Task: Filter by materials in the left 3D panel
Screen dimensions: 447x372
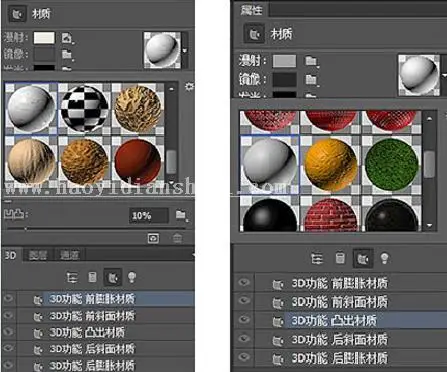Action: click(113, 277)
